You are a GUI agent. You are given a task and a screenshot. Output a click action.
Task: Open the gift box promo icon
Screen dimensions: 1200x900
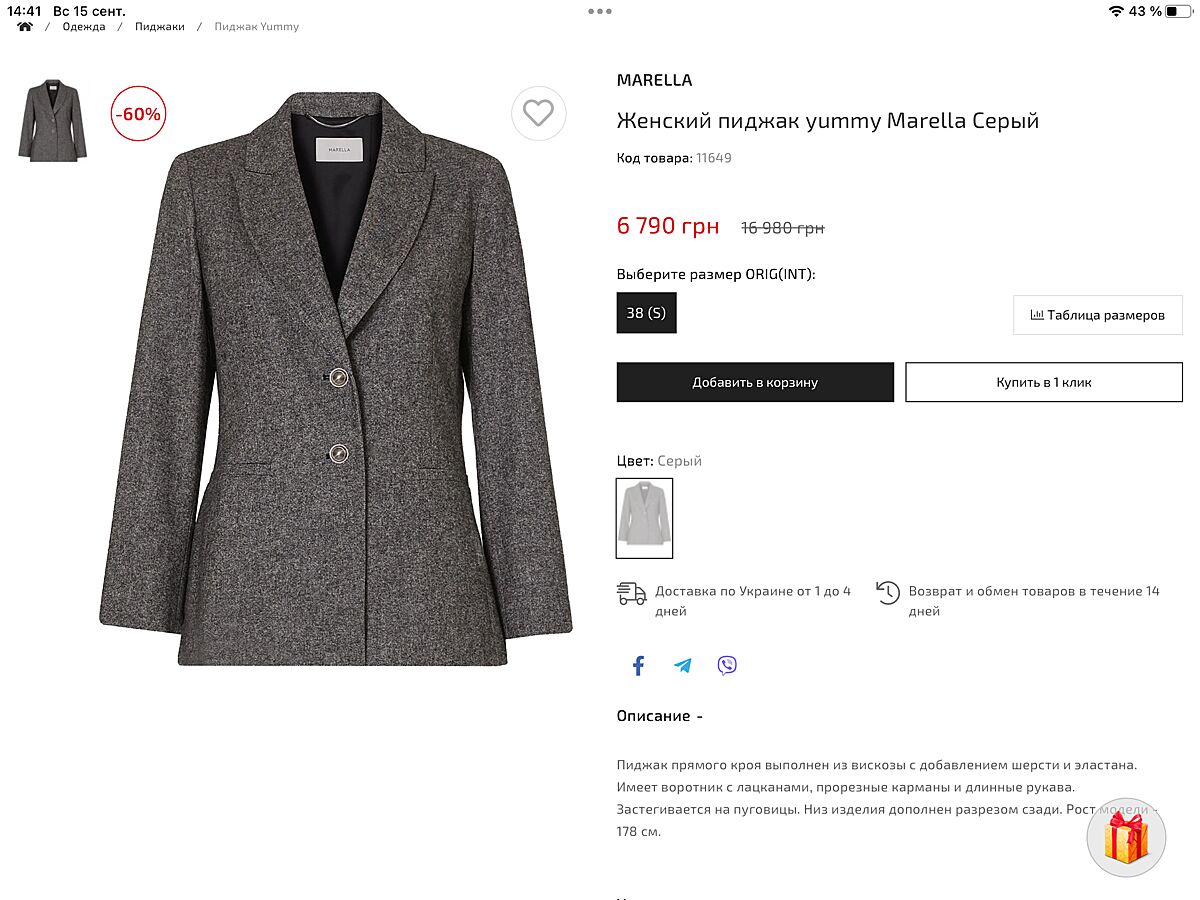click(x=1126, y=838)
